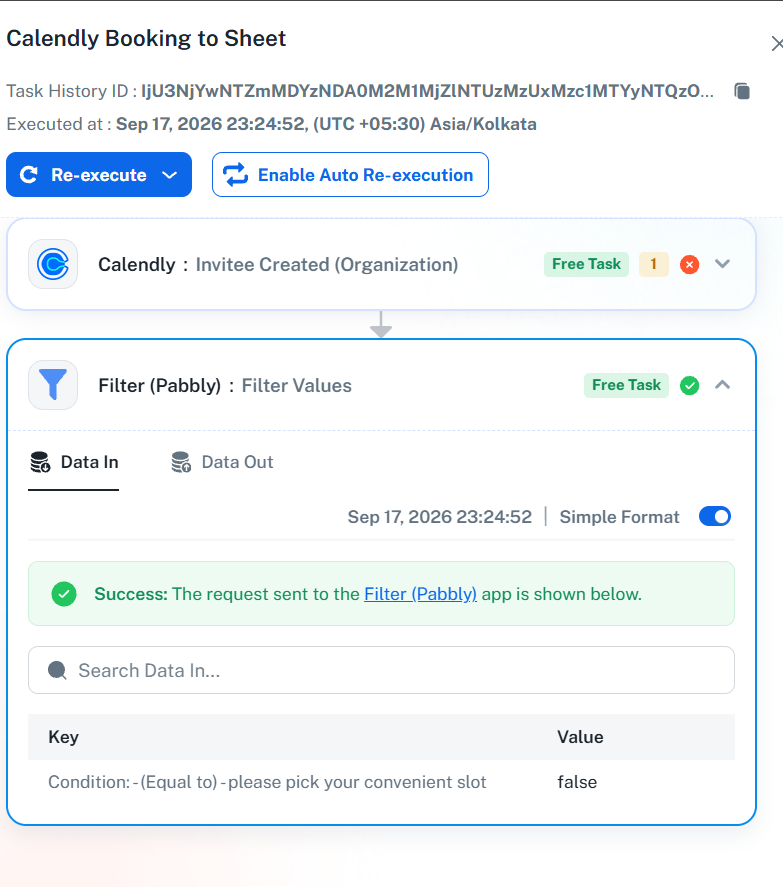The height and width of the screenshot is (887, 783).
Task: Expand the Calendly step chevron
Action: pos(722,264)
